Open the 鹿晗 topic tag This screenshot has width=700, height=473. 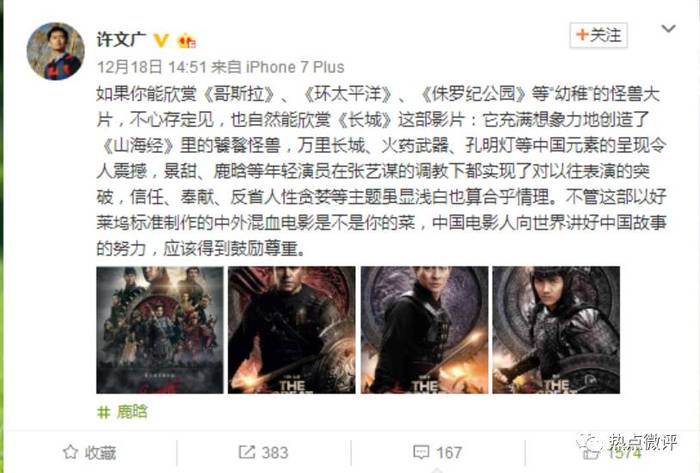132,411
